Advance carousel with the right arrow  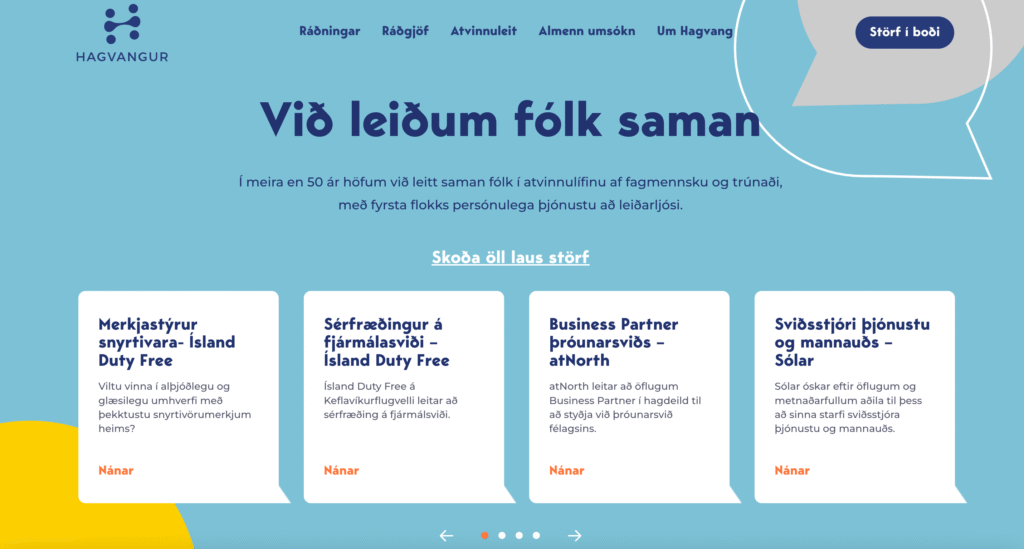pyautogui.click(x=575, y=536)
